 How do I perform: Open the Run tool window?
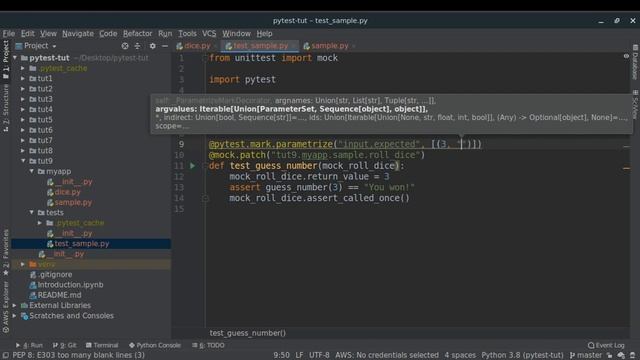click(29, 345)
